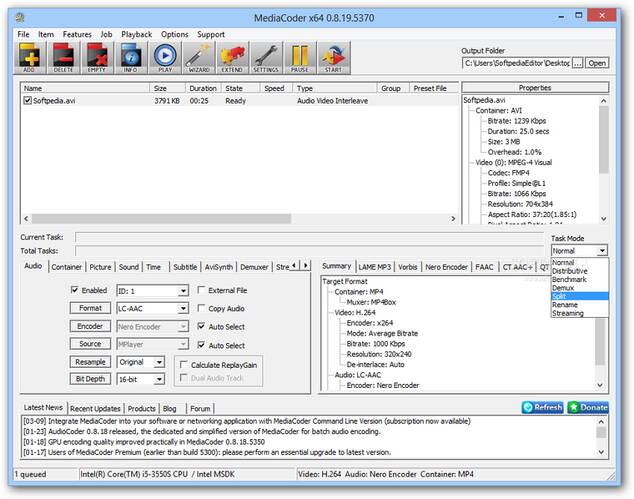
Task: Open the EXTEND puzzle icon
Action: 232,57
